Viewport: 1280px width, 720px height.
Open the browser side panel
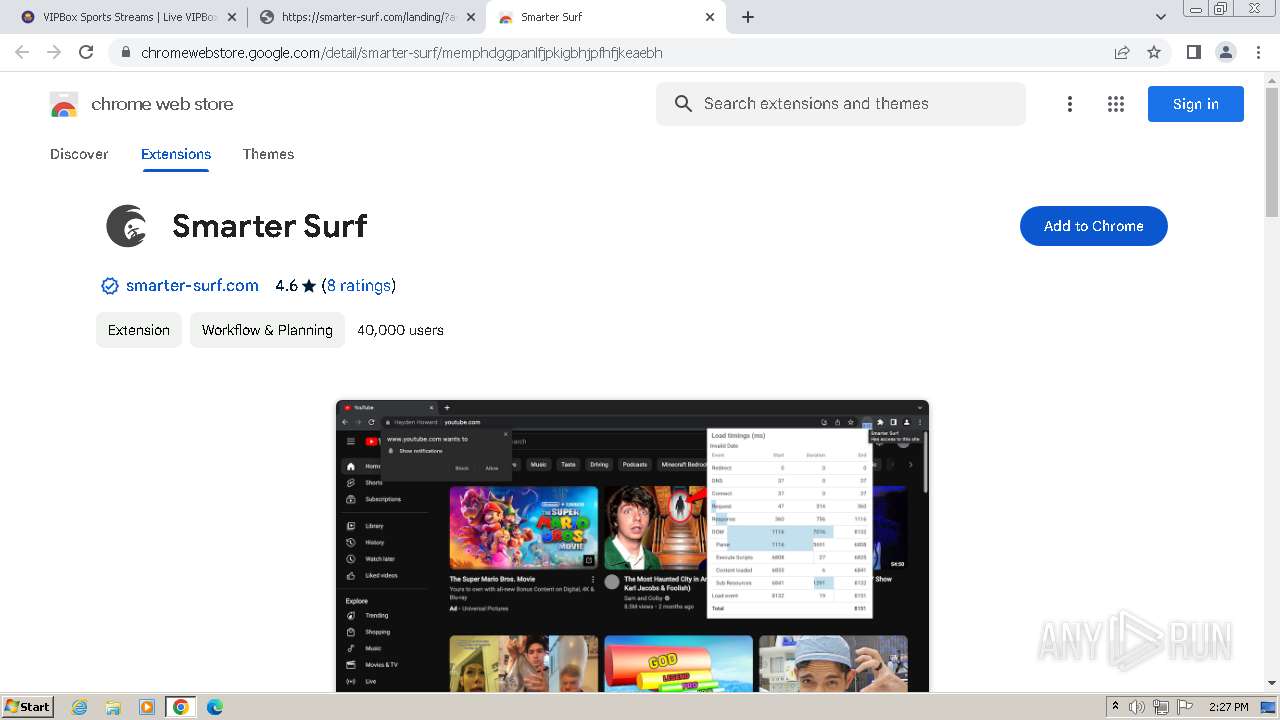point(1193,52)
